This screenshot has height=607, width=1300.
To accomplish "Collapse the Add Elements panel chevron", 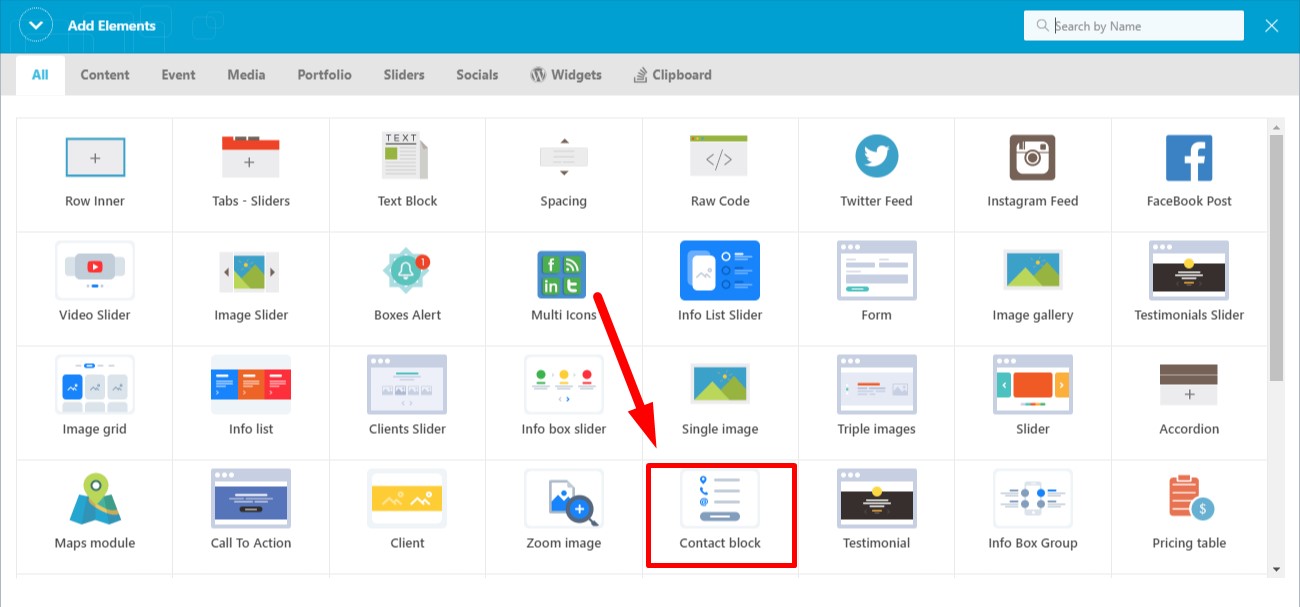I will tap(36, 26).
